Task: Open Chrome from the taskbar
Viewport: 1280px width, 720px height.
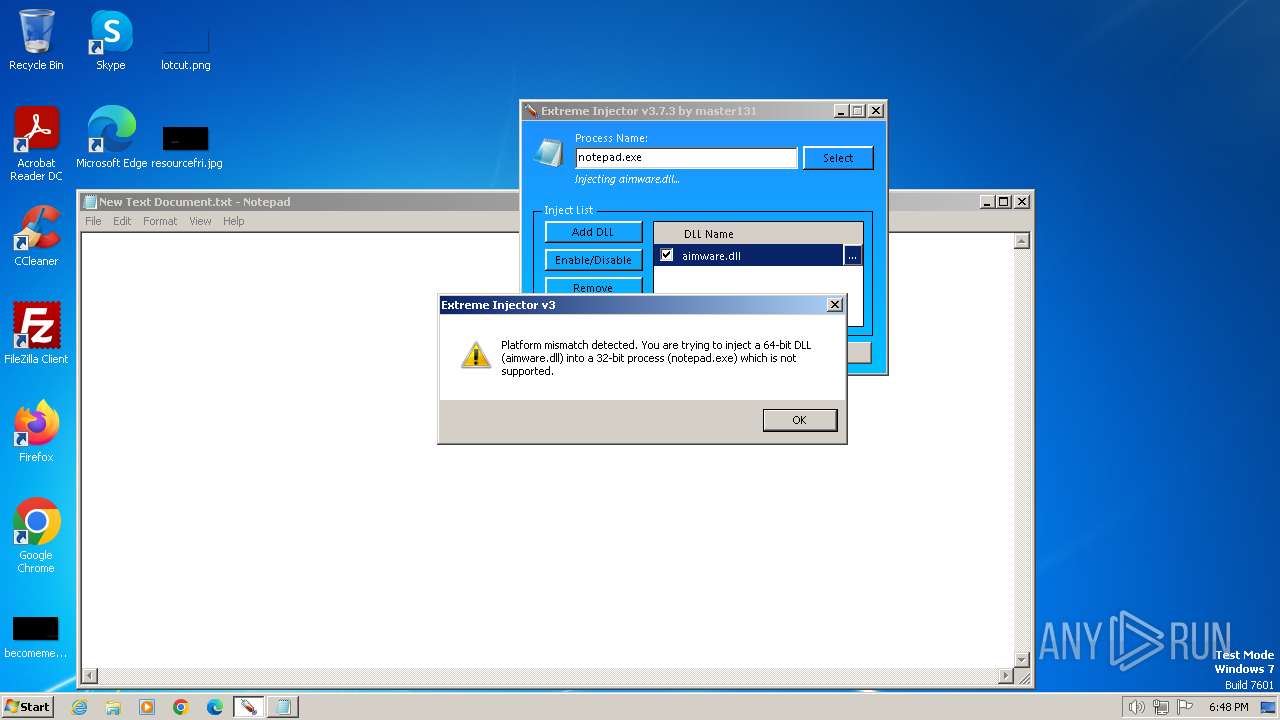Action: [x=181, y=707]
